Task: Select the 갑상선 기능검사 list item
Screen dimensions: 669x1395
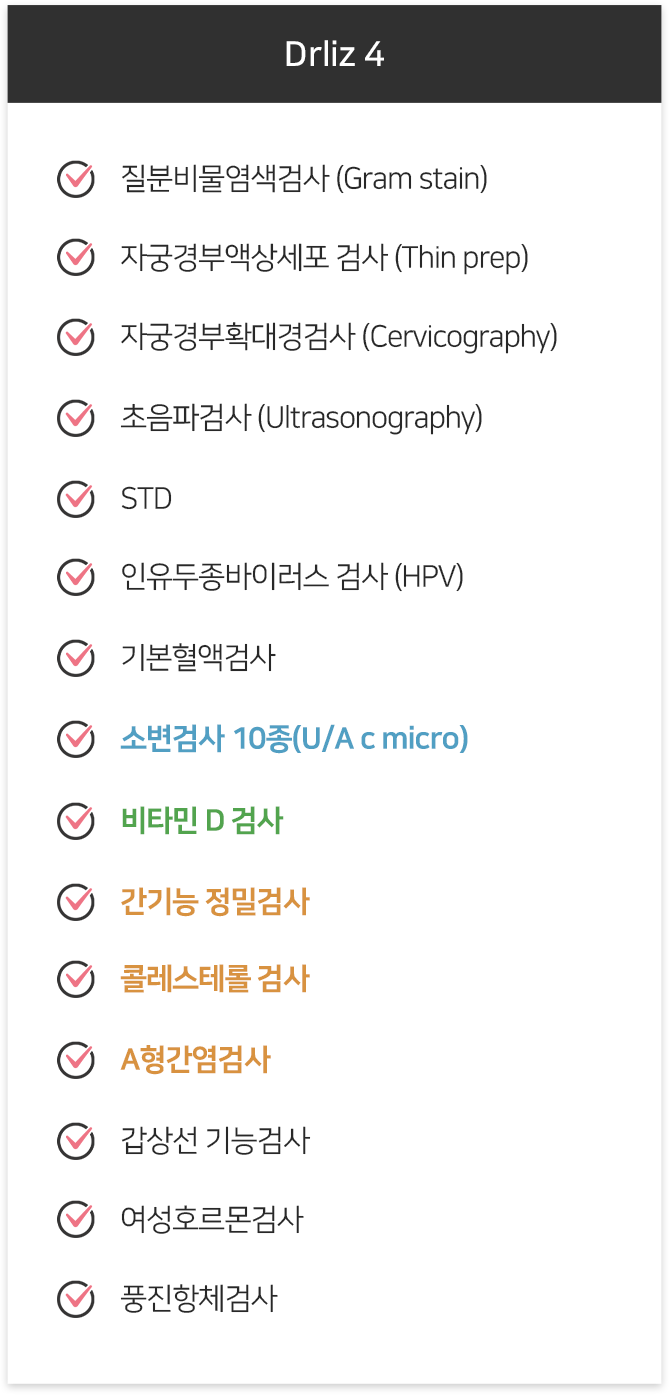Action: click(215, 1140)
